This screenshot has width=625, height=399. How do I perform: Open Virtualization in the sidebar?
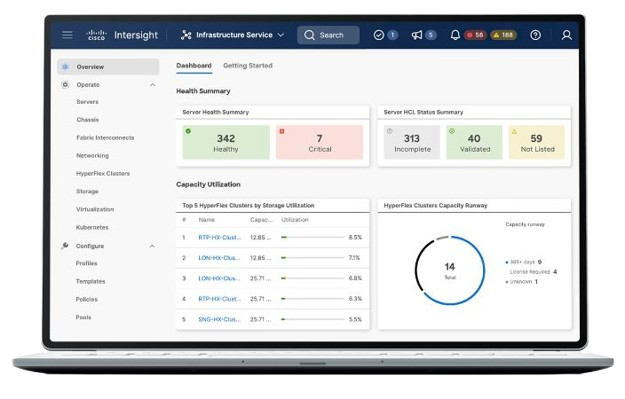click(x=95, y=209)
